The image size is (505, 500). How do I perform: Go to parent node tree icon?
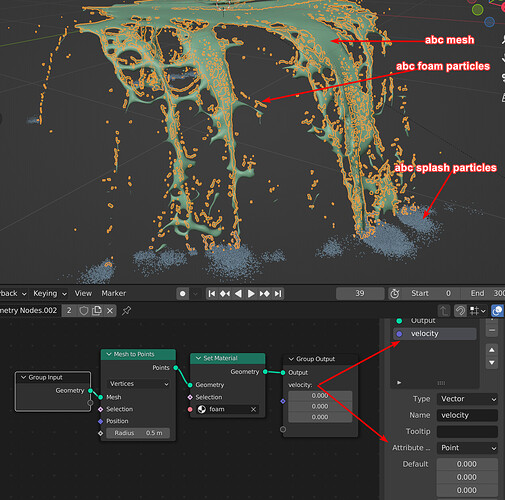coord(444,311)
